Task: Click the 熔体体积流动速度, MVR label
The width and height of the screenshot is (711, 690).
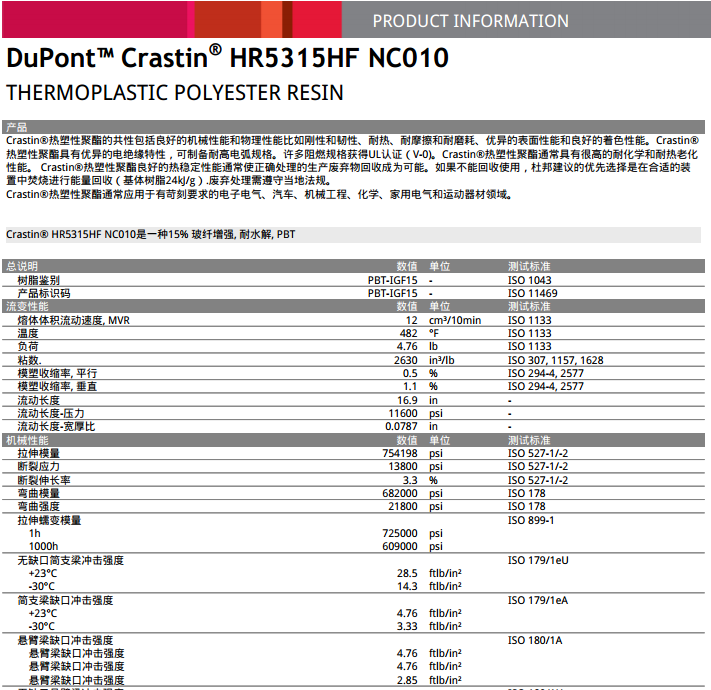Action: coord(73,321)
